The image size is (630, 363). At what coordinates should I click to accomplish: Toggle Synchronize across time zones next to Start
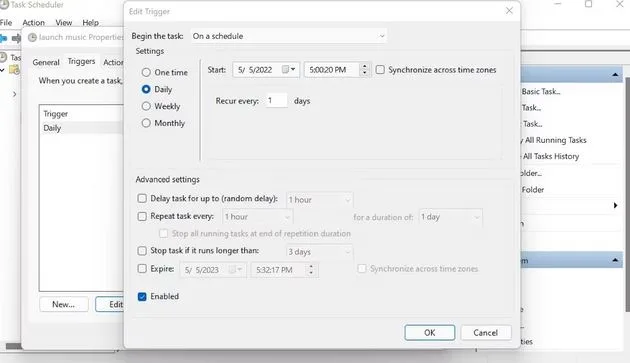(380, 70)
